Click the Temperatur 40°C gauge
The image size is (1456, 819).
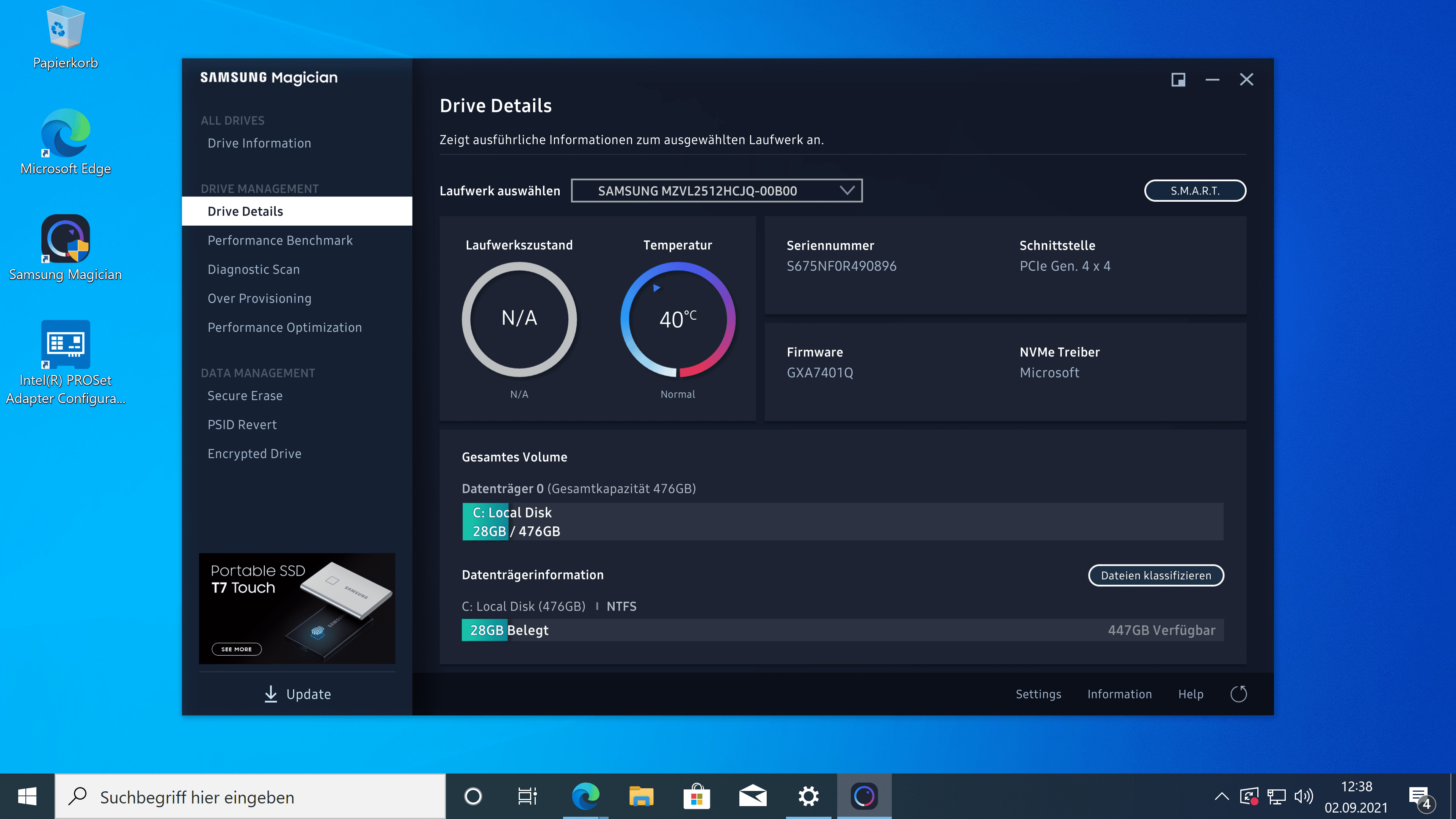click(678, 319)
